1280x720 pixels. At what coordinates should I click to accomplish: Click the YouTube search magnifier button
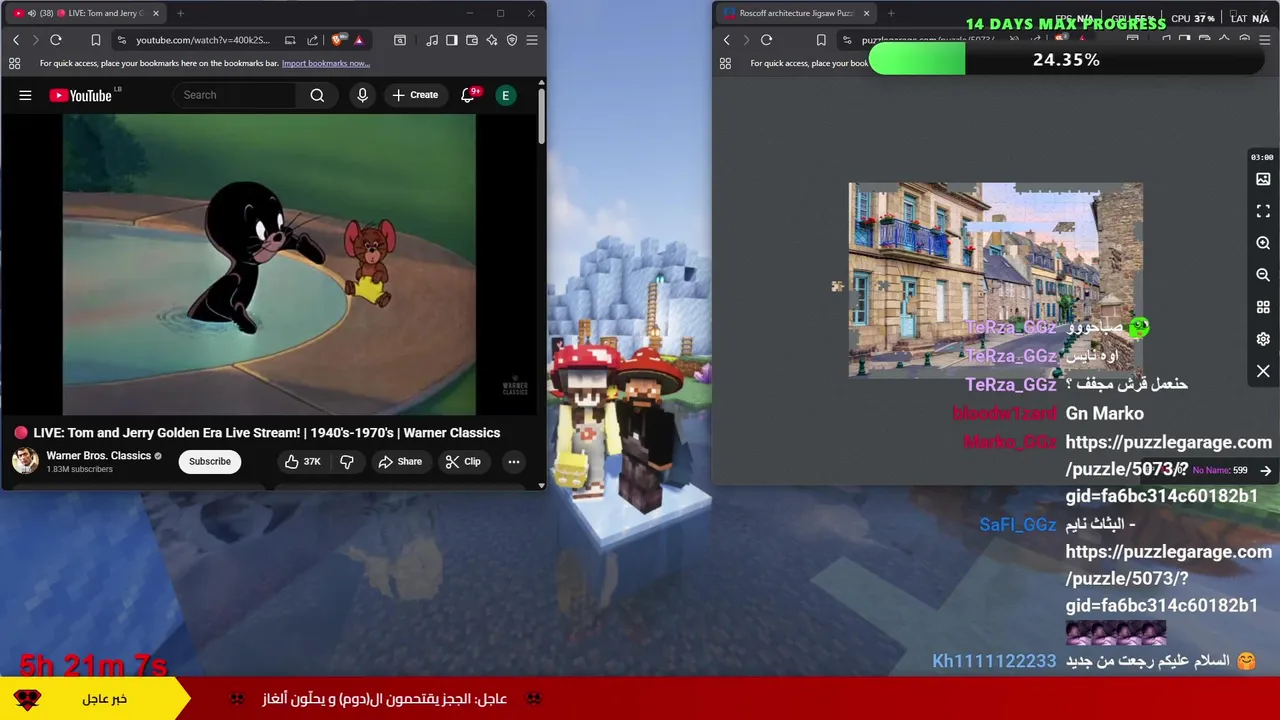[317, 95]
